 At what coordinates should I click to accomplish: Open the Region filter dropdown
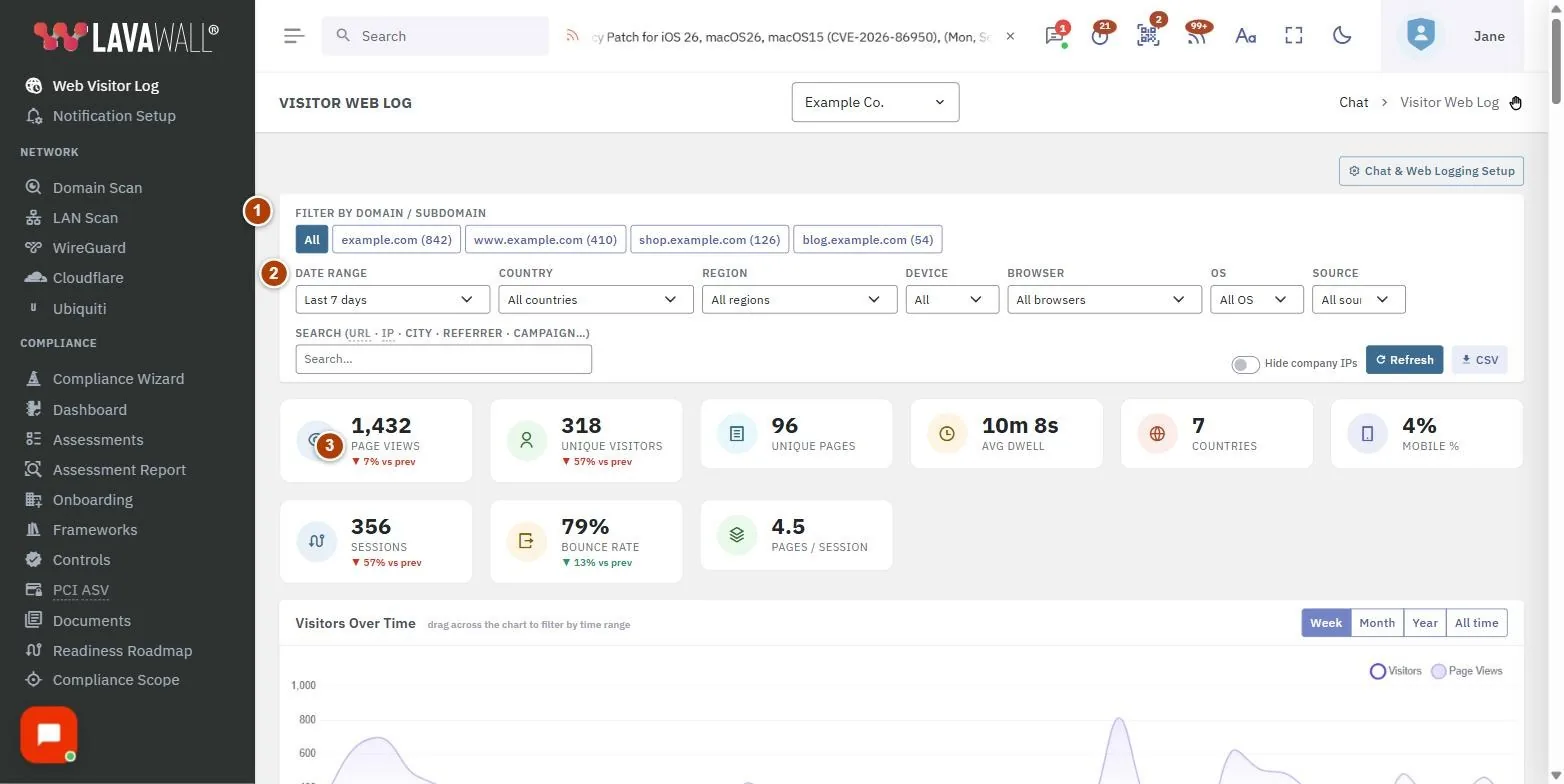799,299
